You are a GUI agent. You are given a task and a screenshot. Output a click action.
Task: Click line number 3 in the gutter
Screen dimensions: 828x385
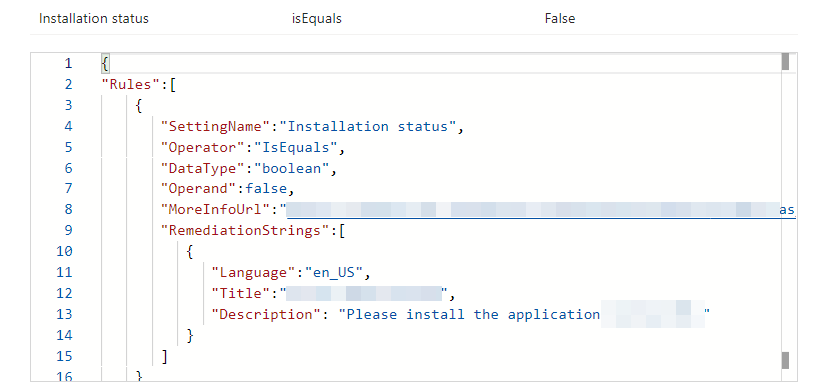pyautogui.click(x=68, y=106)
